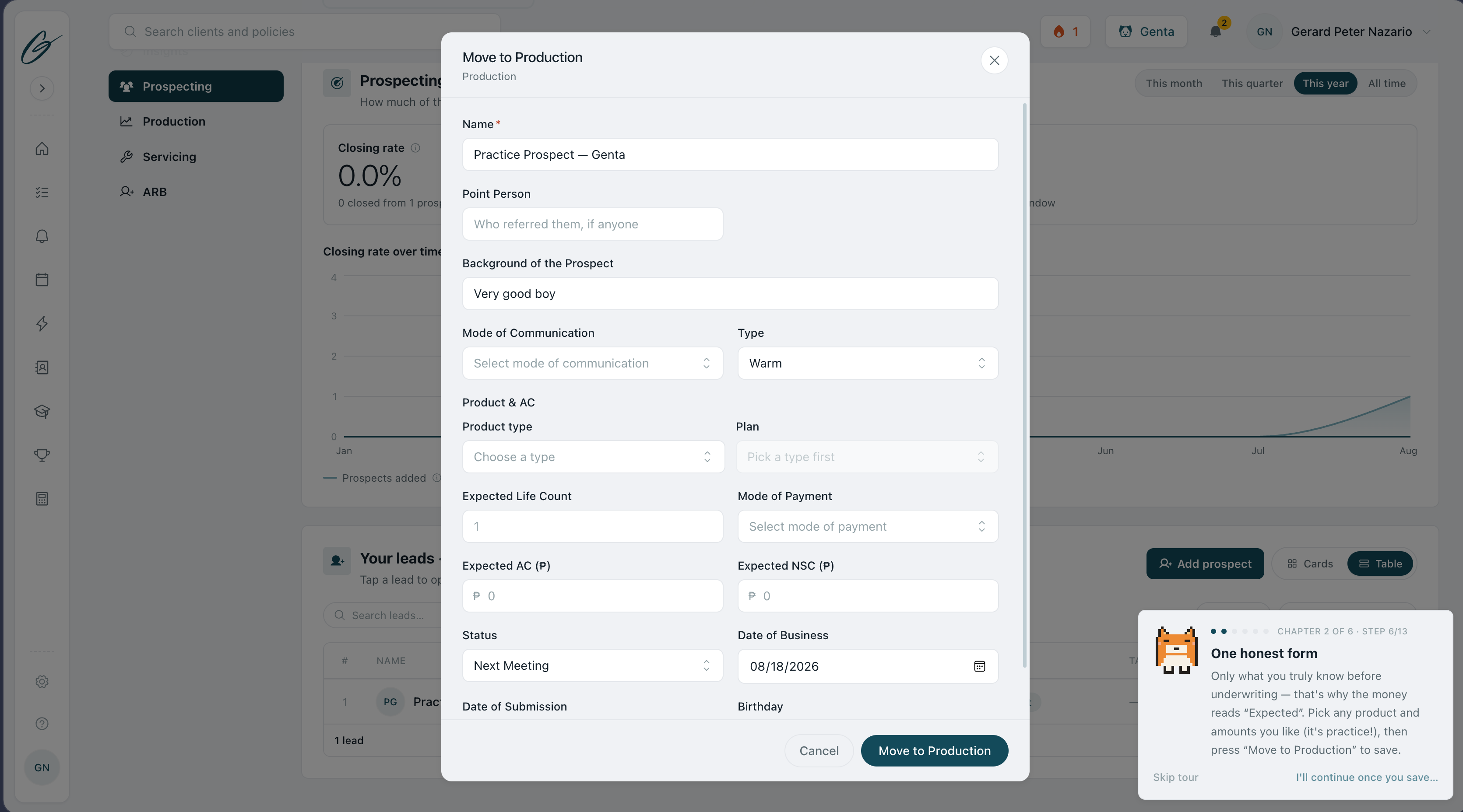Screen dimensions: 1463x812
Task: Click the Date of Business date field
Action: [868, 666]
